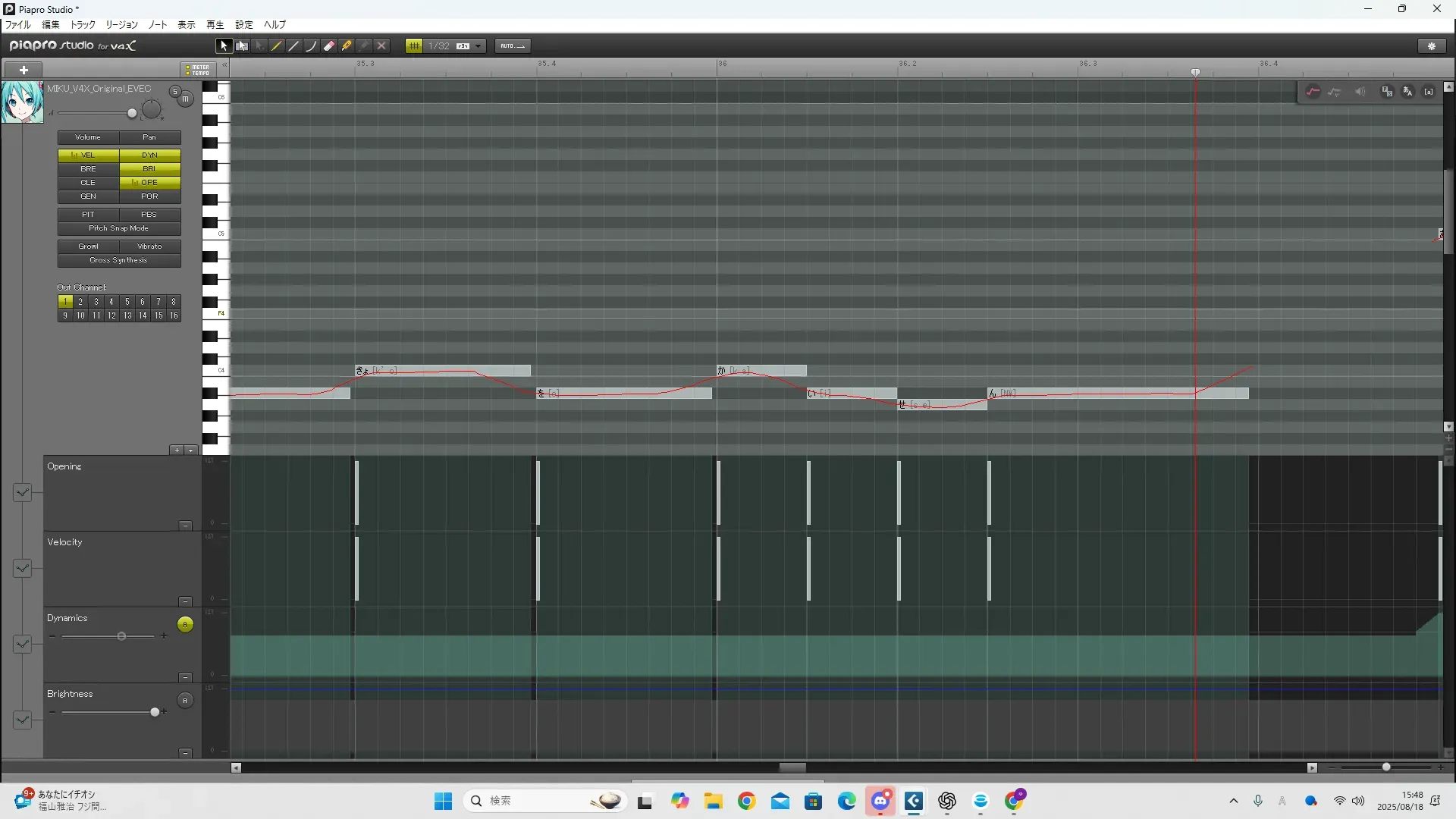The image size is (1456, 819).
Task: Click the lyric language あA icon
Action: coord(1407,92)
